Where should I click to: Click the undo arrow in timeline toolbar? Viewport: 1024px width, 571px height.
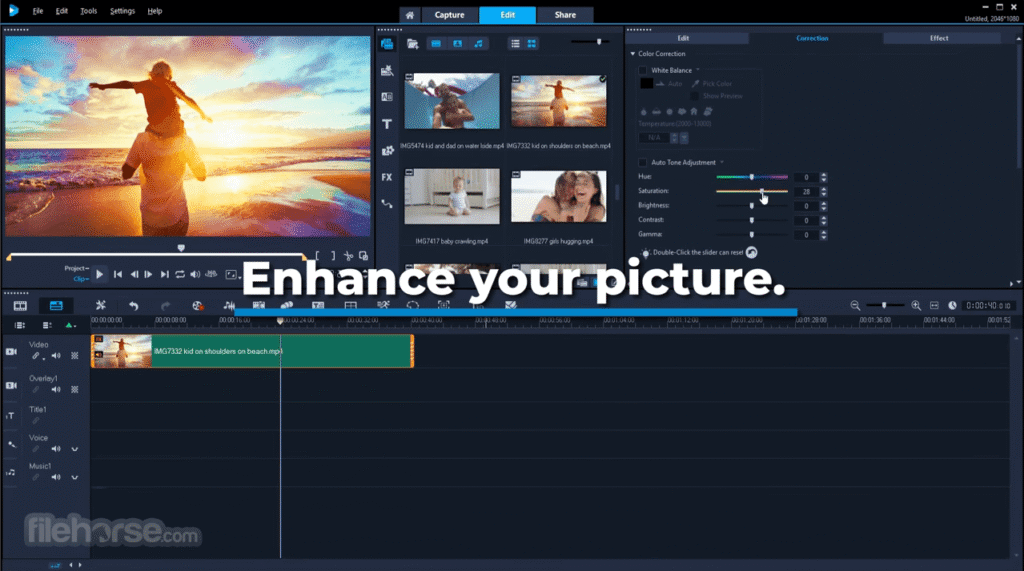[x=133, y=305]
